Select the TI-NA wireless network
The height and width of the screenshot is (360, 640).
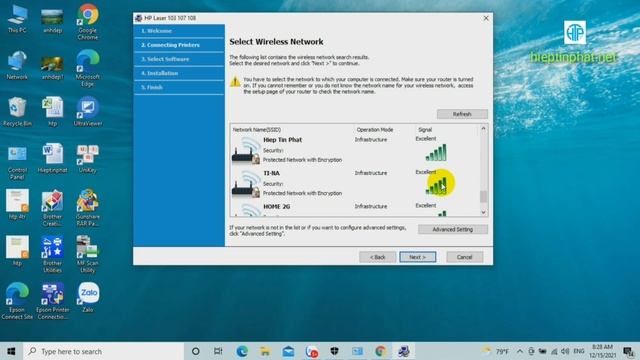click(355, 184)
